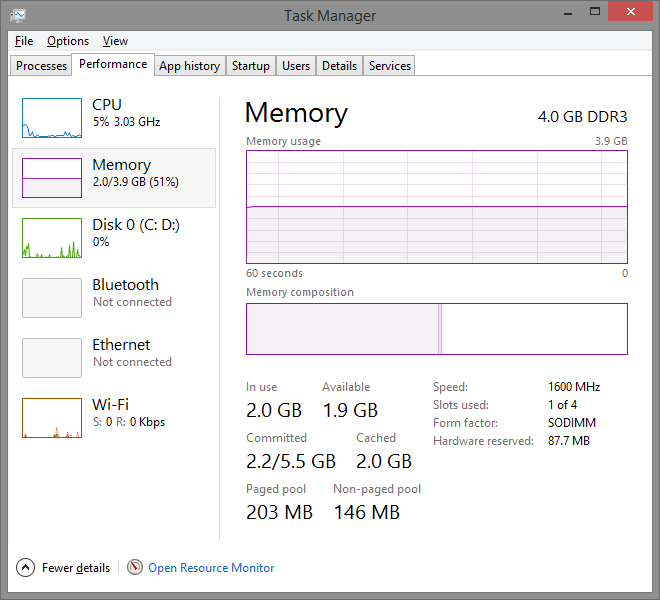660x600 pixels.
Task: Select the Wi-Fi throughput graph thumbnail
Action: [x=52, y=418]
